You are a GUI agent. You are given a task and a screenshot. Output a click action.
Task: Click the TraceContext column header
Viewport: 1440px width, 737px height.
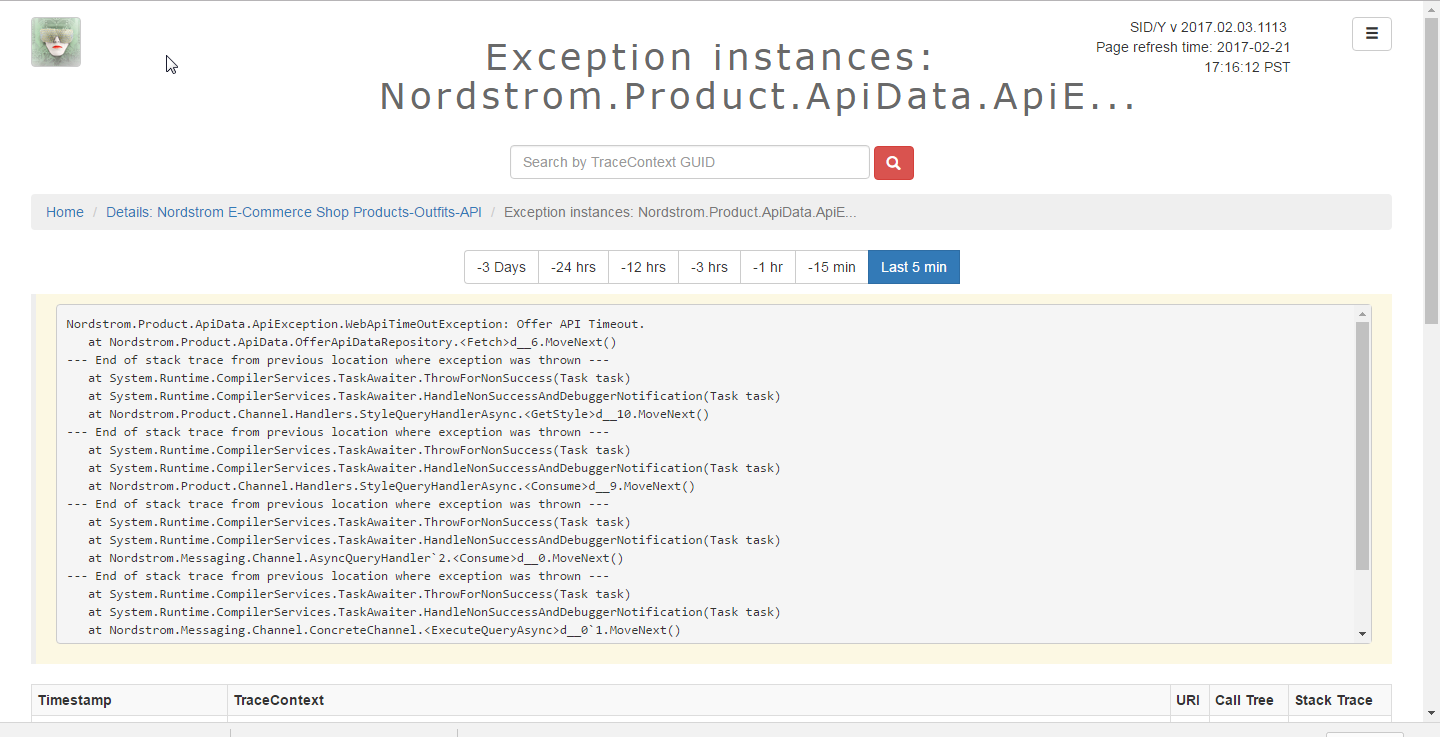tap(699, 700)
